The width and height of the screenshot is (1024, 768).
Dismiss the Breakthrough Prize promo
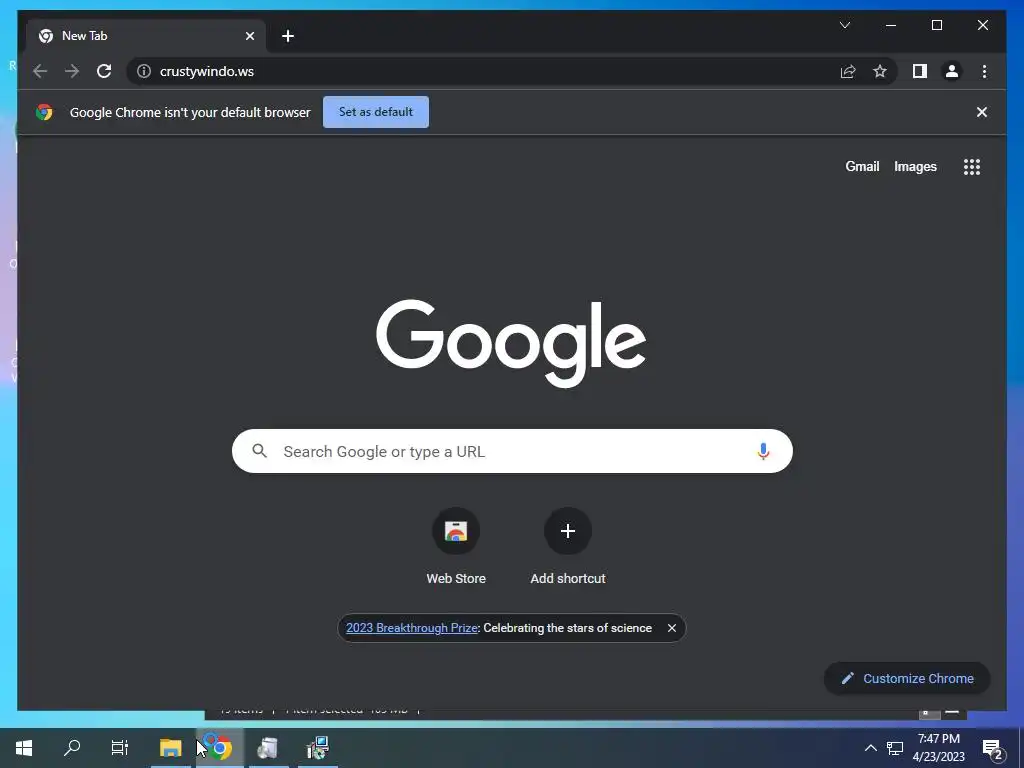pyautogui.click(x=671, y=628)
